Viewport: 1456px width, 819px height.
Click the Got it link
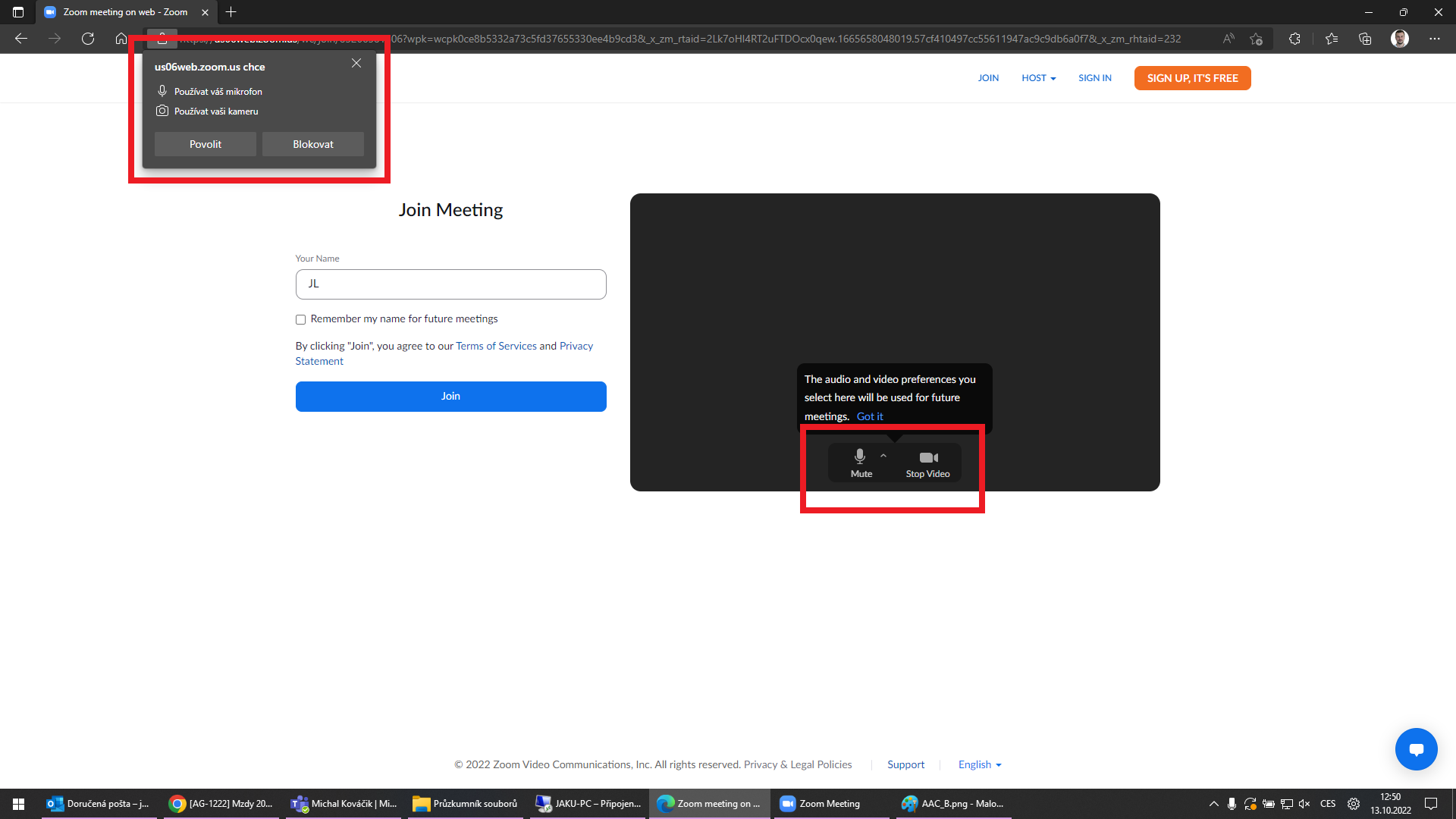point(870,416)
